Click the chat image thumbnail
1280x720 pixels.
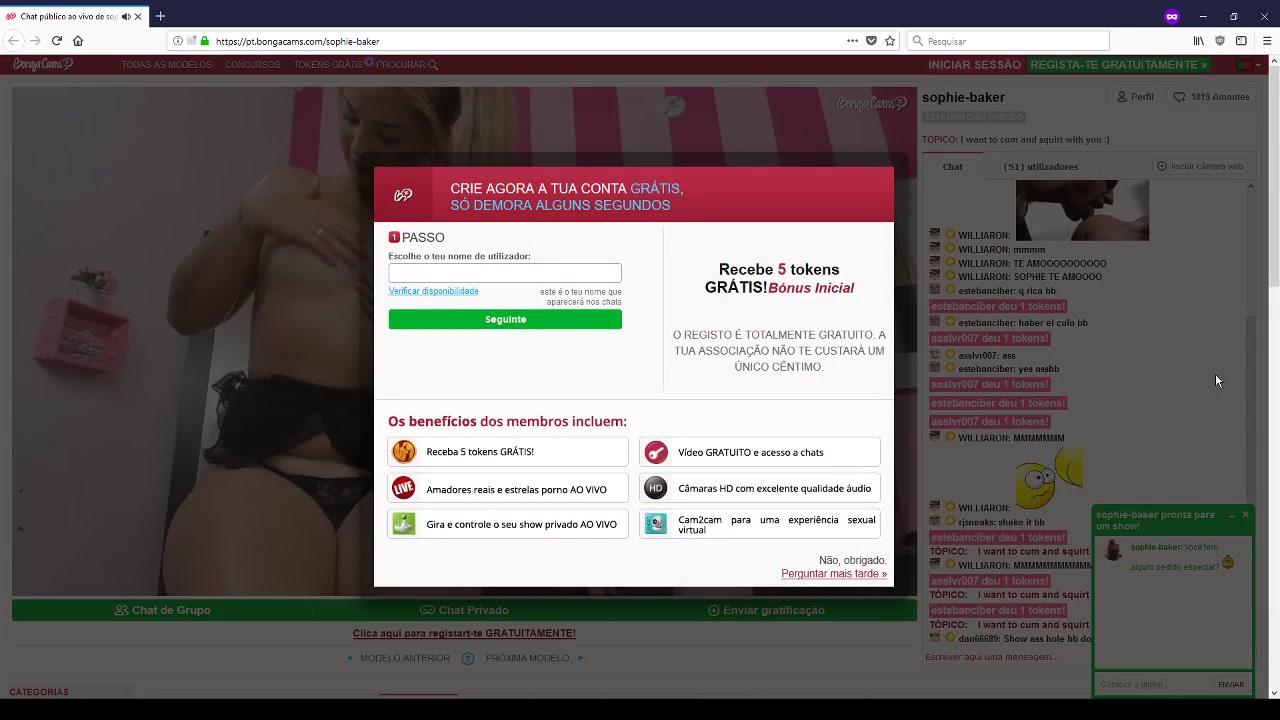click(x=1082, y=210)
